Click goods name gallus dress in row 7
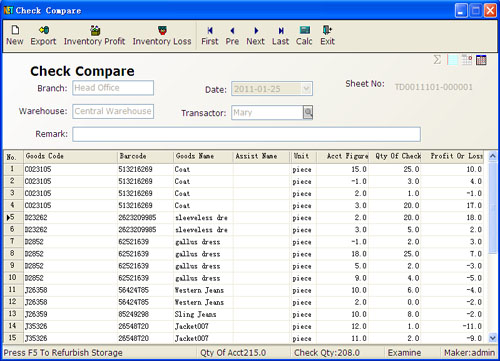The image size is (500, 361). pyautogui.click(x=198, y=242)
